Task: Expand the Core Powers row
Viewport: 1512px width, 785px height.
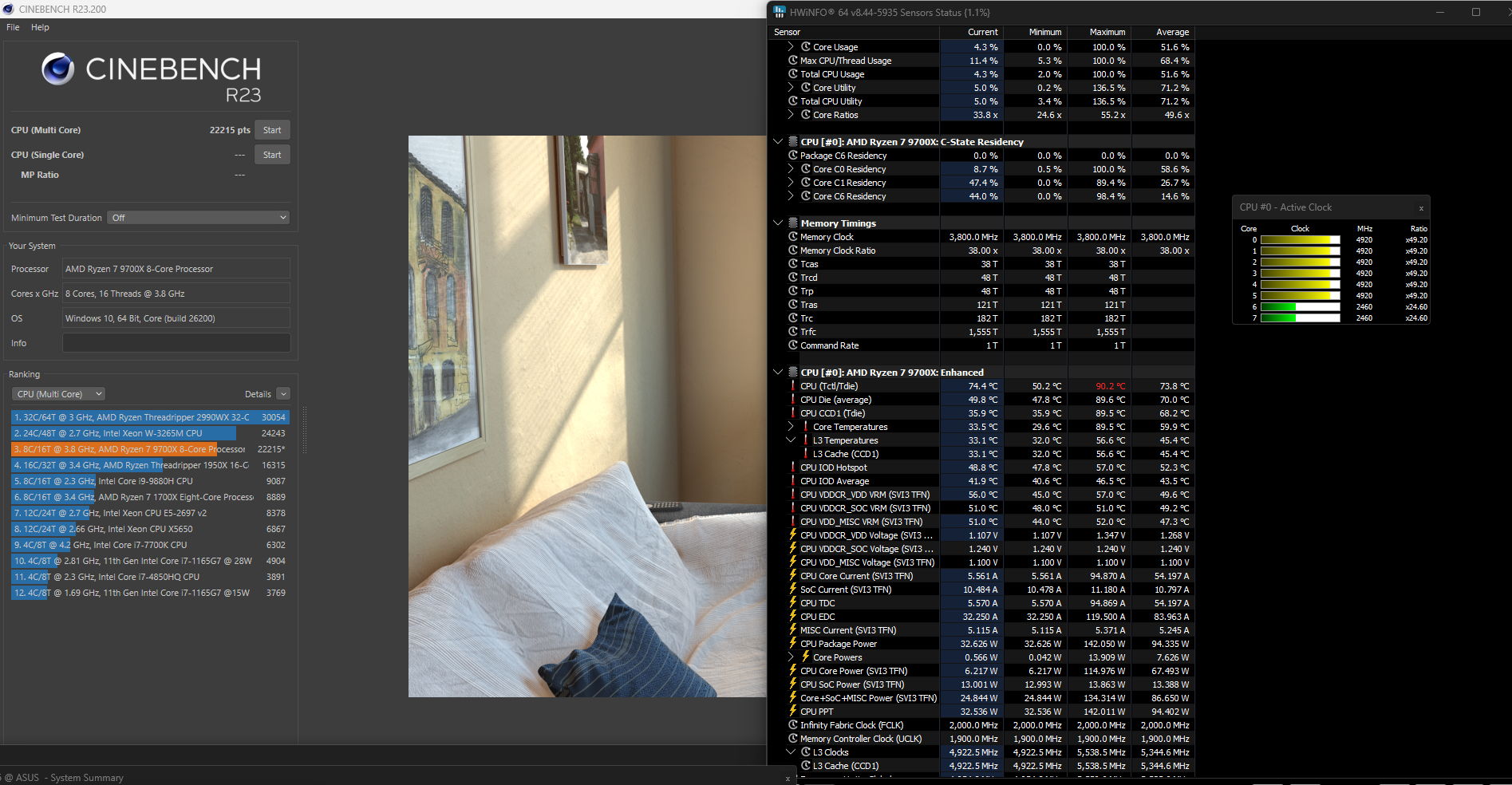Action: 791,657
